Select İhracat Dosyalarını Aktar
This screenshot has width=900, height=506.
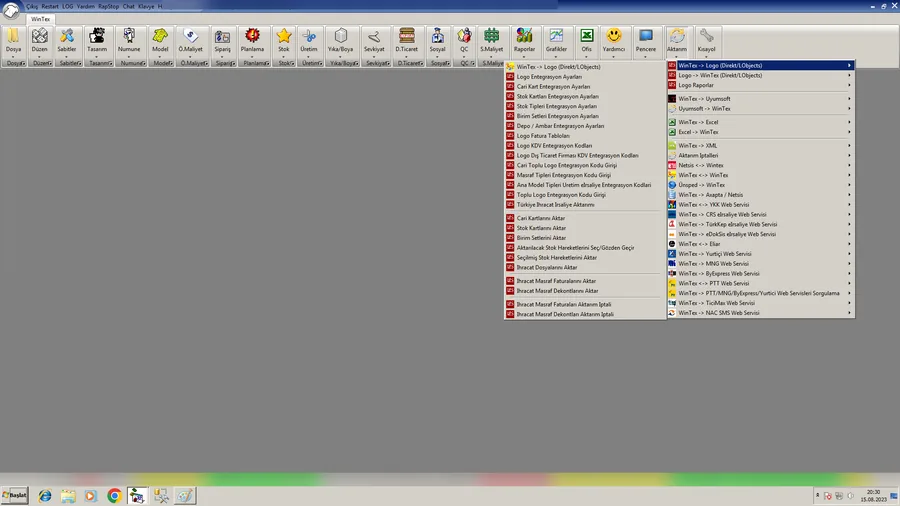[585, 267]
